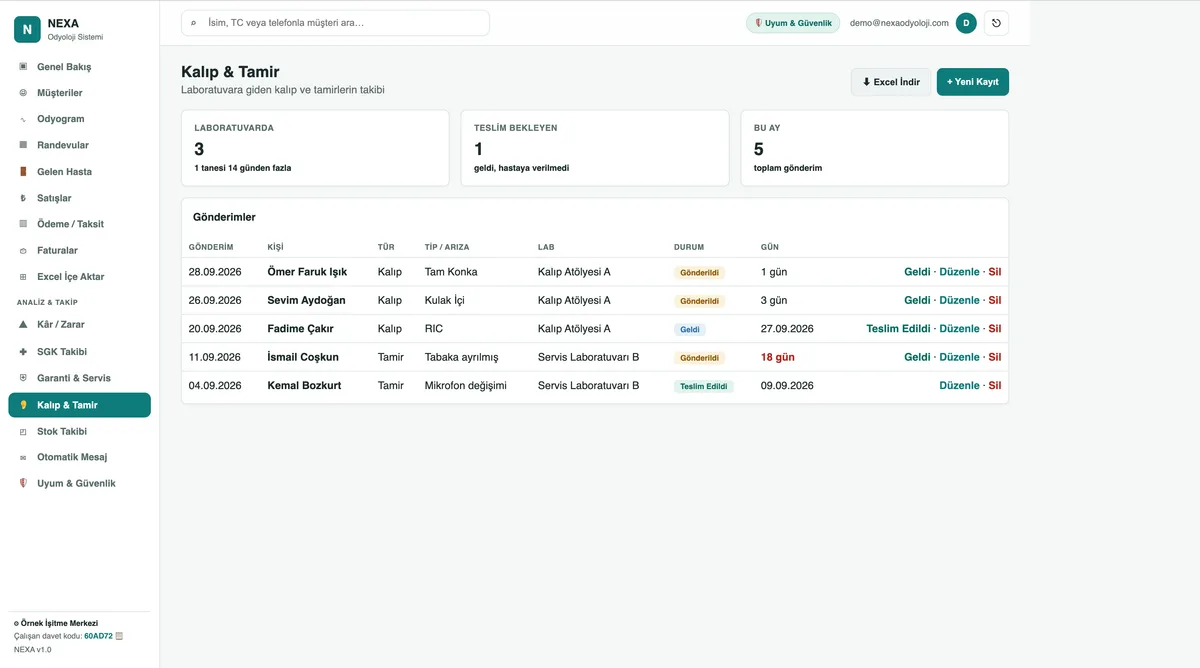
Task: Click the Mikrofon değişimi cell
Action: point(466,385)
